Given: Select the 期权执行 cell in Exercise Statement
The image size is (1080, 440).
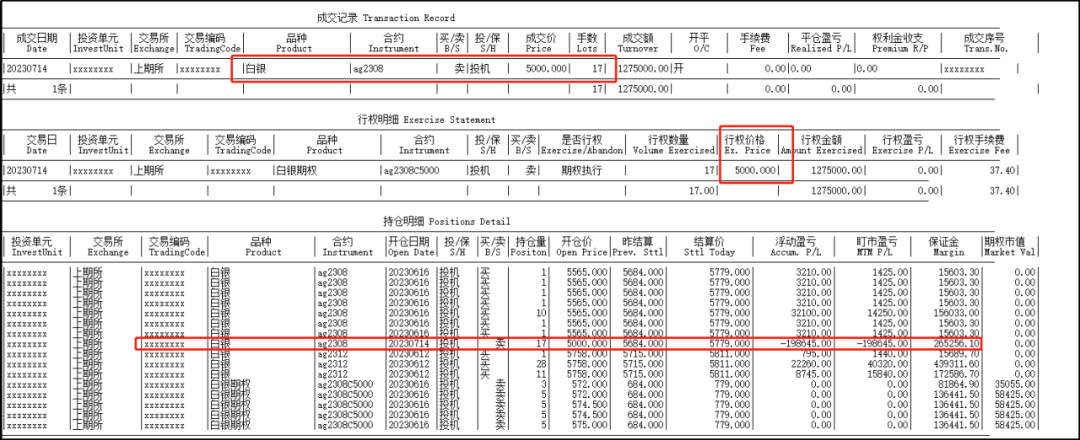Looking at the screenshot, I should coord(582,171).
